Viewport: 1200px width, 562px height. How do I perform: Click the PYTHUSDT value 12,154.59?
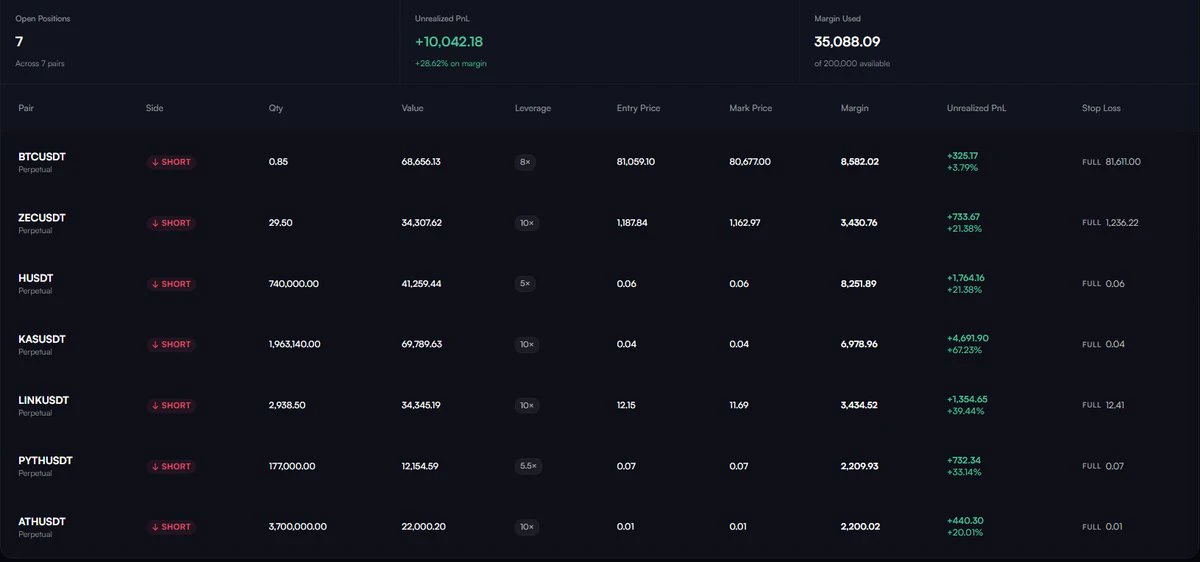(x=420, y=466)
